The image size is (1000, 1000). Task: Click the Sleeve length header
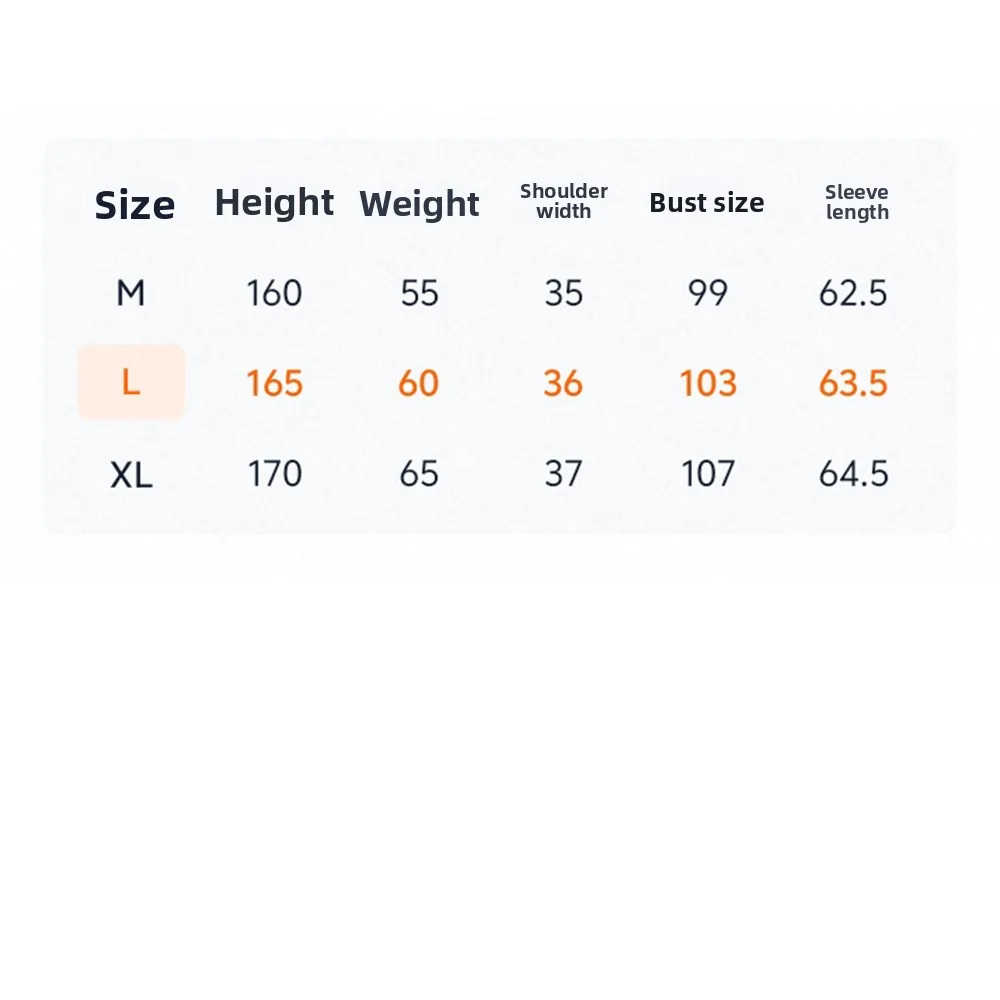pos(857,202)
